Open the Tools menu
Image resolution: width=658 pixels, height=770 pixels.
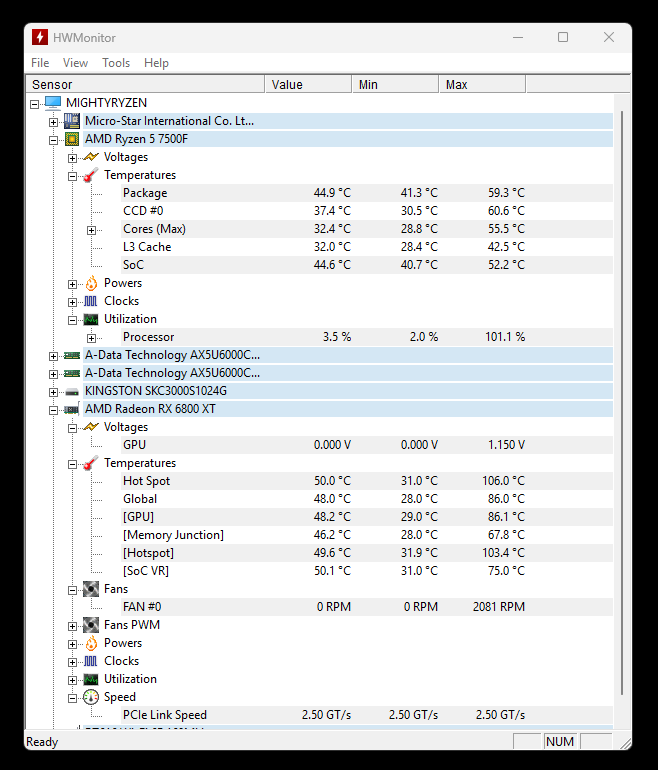116,63
